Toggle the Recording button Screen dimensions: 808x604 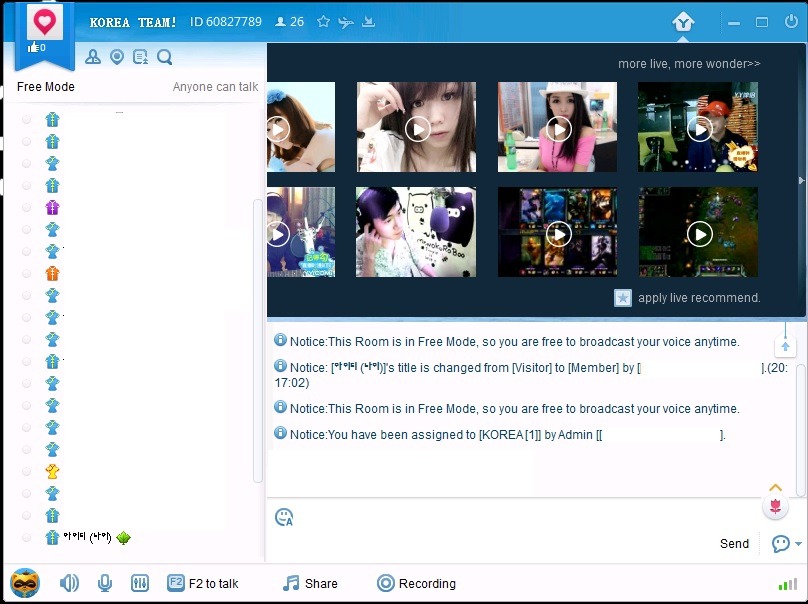[416, 583]
